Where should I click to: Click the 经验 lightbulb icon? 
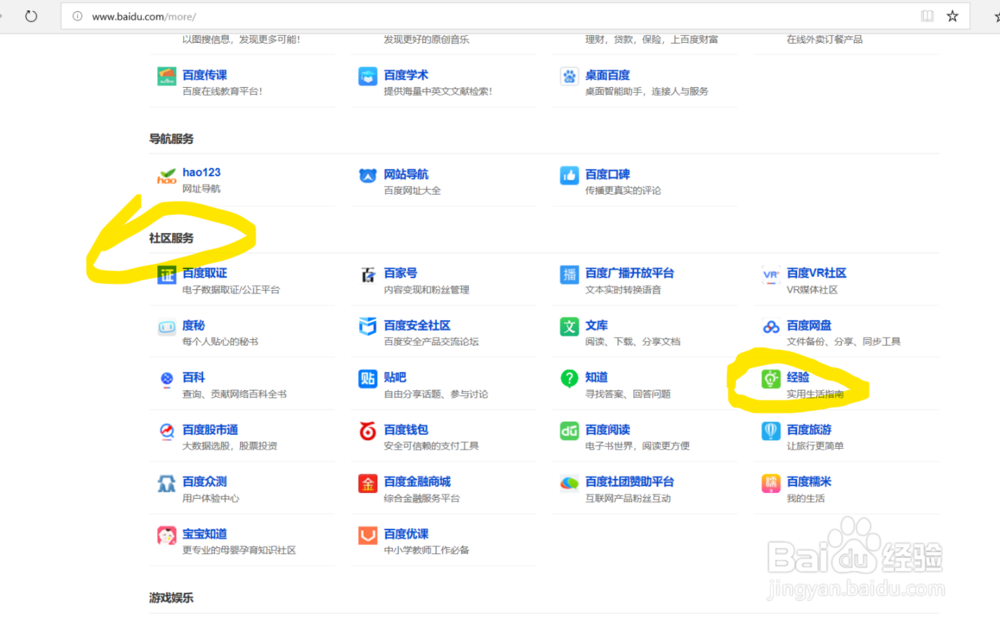click(x=770, y=379)
